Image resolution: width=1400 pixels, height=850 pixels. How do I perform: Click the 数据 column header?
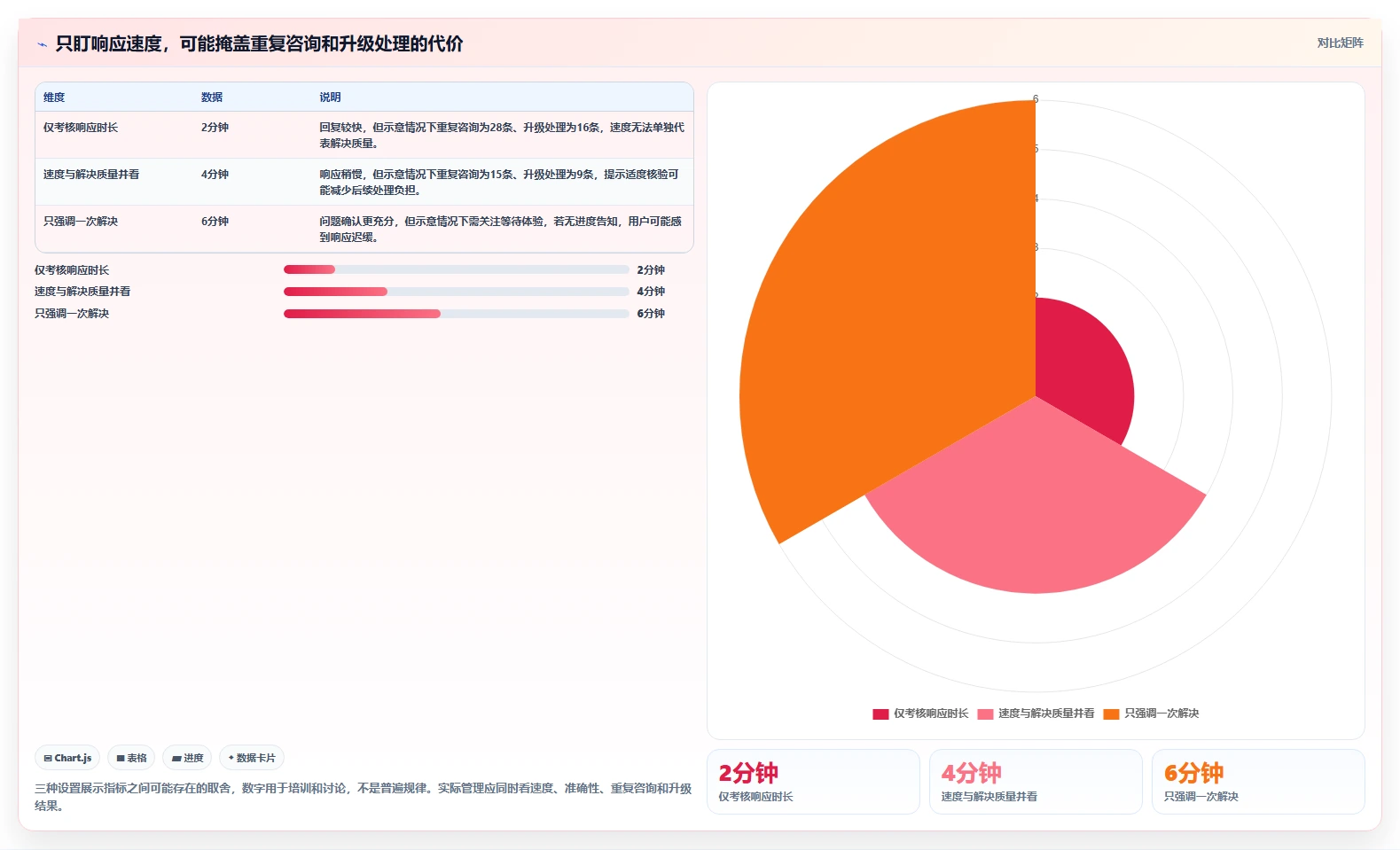tap(212, 97)
